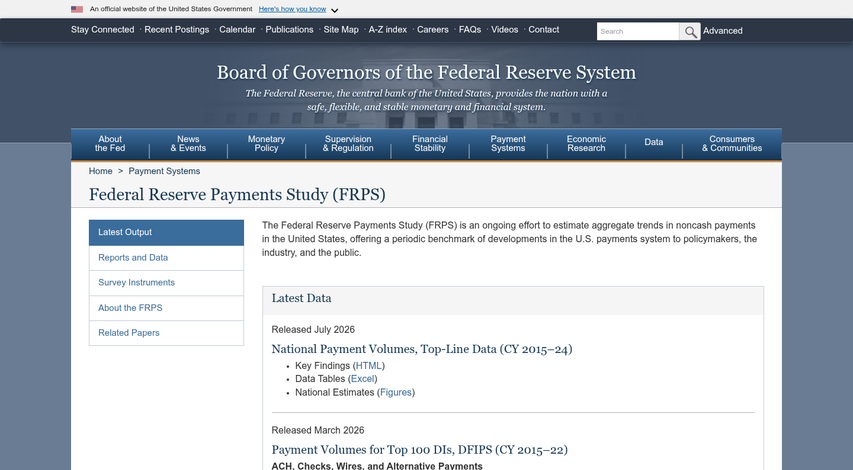Click "Payment Volumes for Top 100 DIs" heading
The width and height of the screenshot is (853, 470).
[x=419, y=450]
